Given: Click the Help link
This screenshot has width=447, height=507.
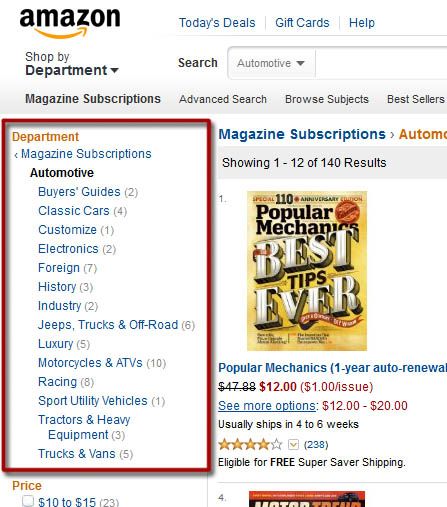Looking at the screenshot, I should (x=362, y=23).
